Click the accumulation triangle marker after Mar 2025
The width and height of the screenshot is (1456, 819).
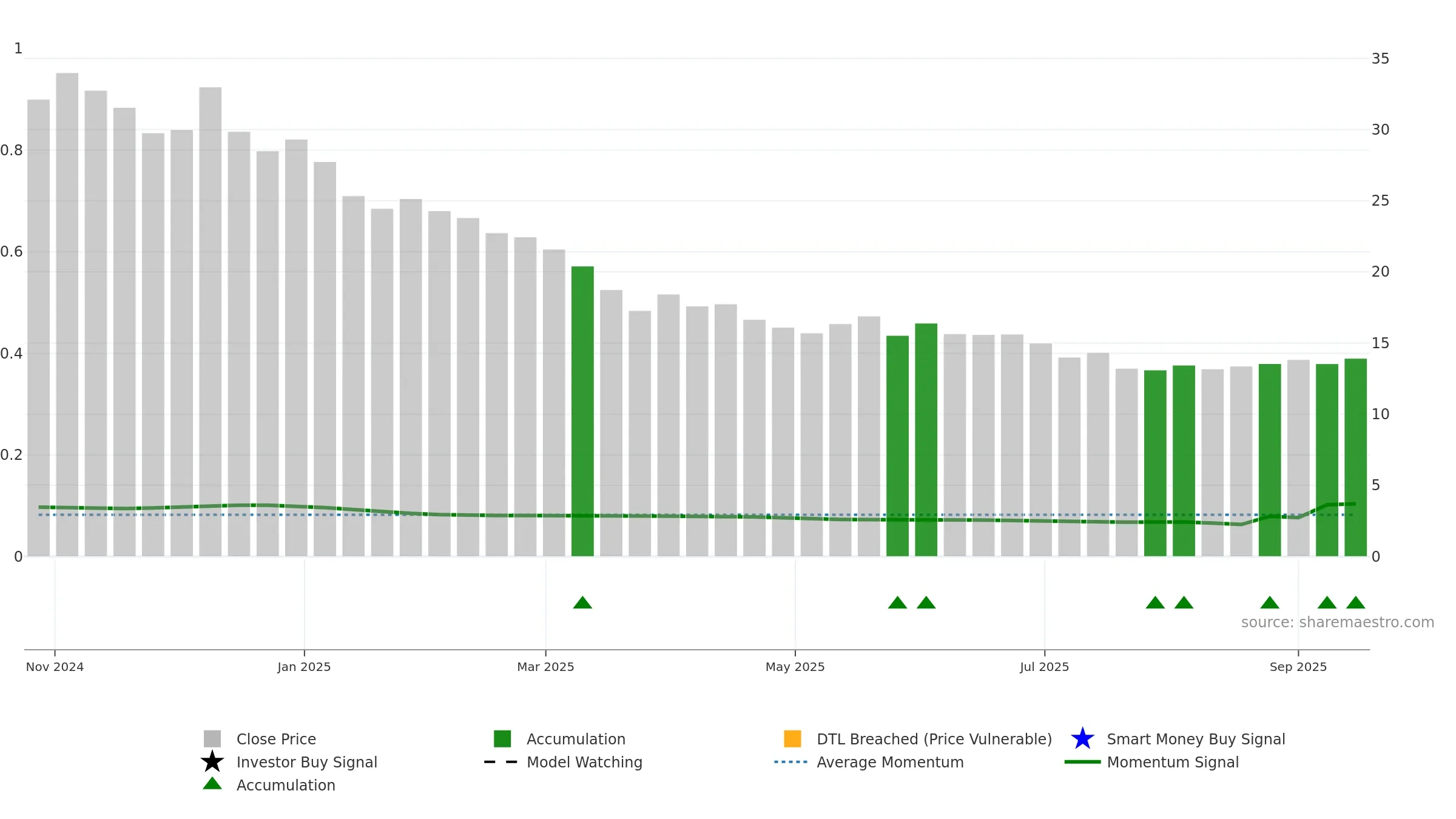(582, 602)
